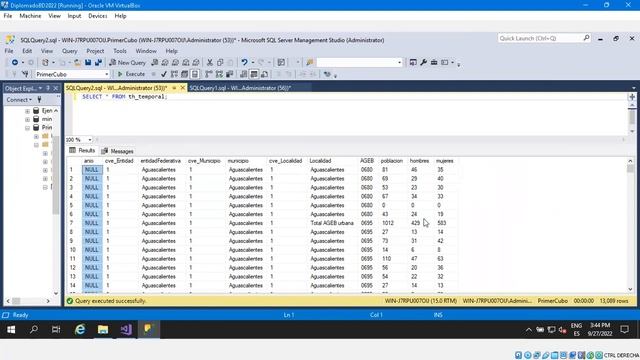Click Database Engine Query icon after New Query
This screenshot has width=640, height=360.
[154, 62]
